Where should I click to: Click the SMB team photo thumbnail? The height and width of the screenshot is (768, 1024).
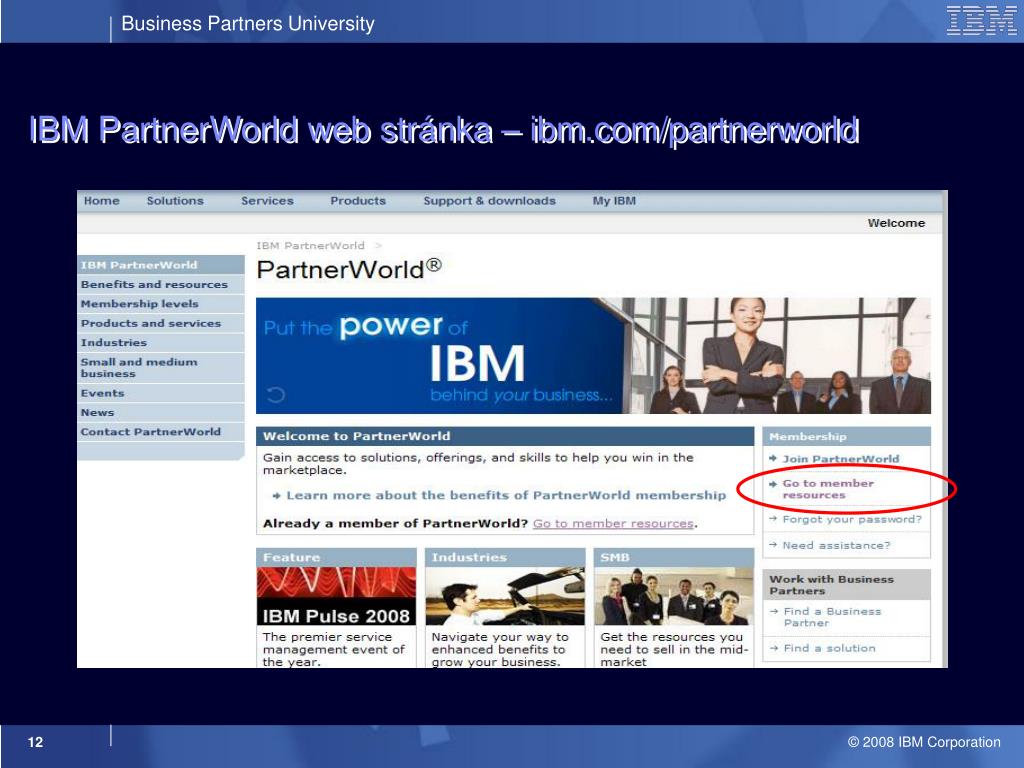point(673,596)
